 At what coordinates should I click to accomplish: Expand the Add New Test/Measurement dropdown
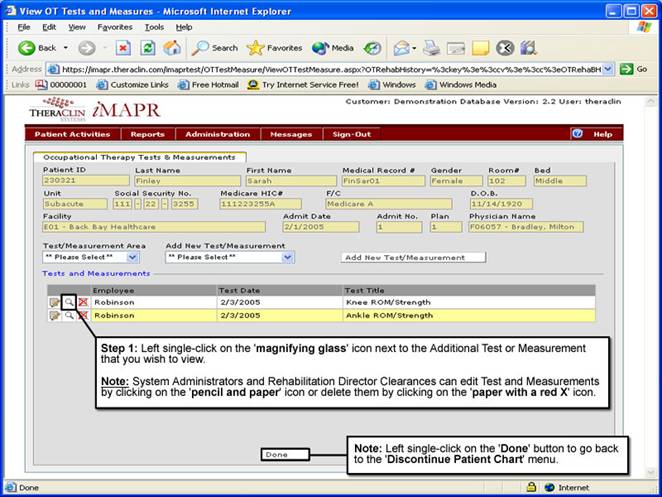click(x=287, y=257)
